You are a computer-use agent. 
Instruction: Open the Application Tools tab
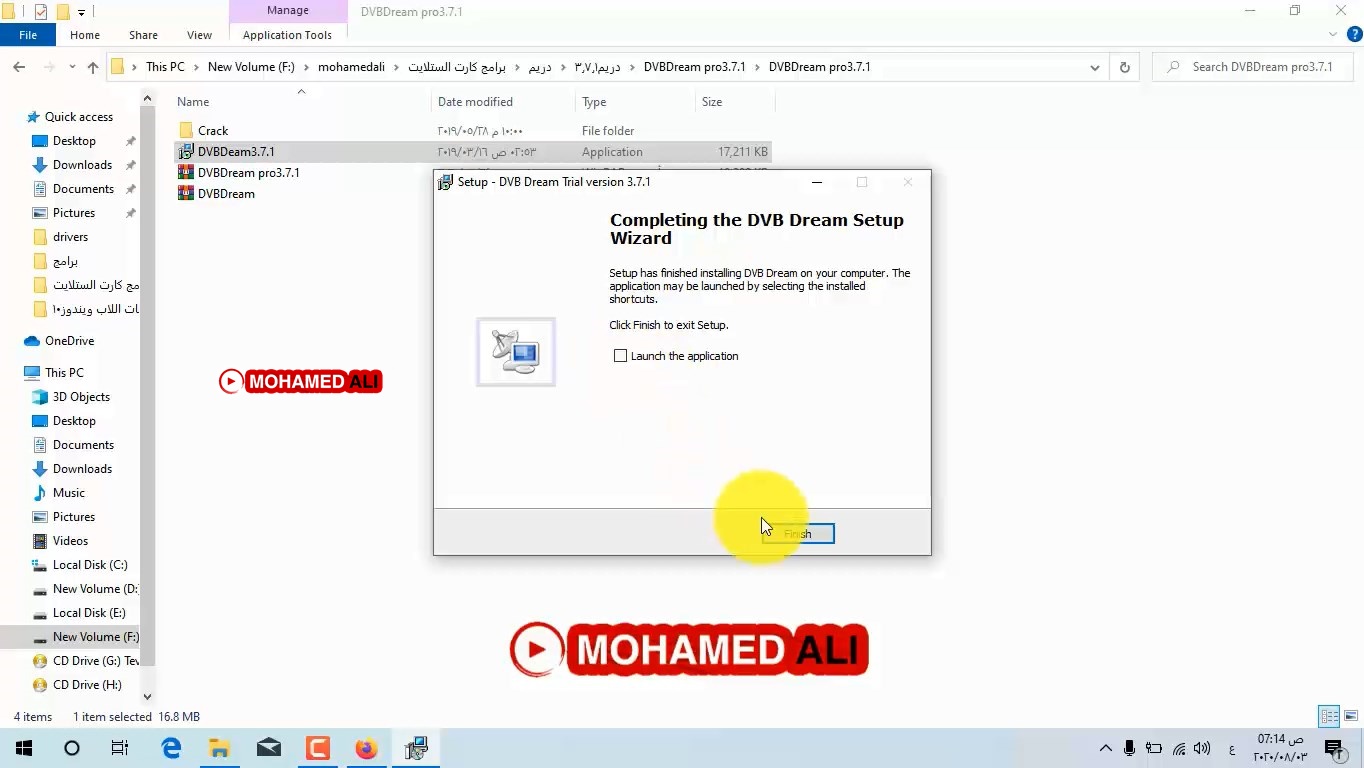(x=287, y=35)
